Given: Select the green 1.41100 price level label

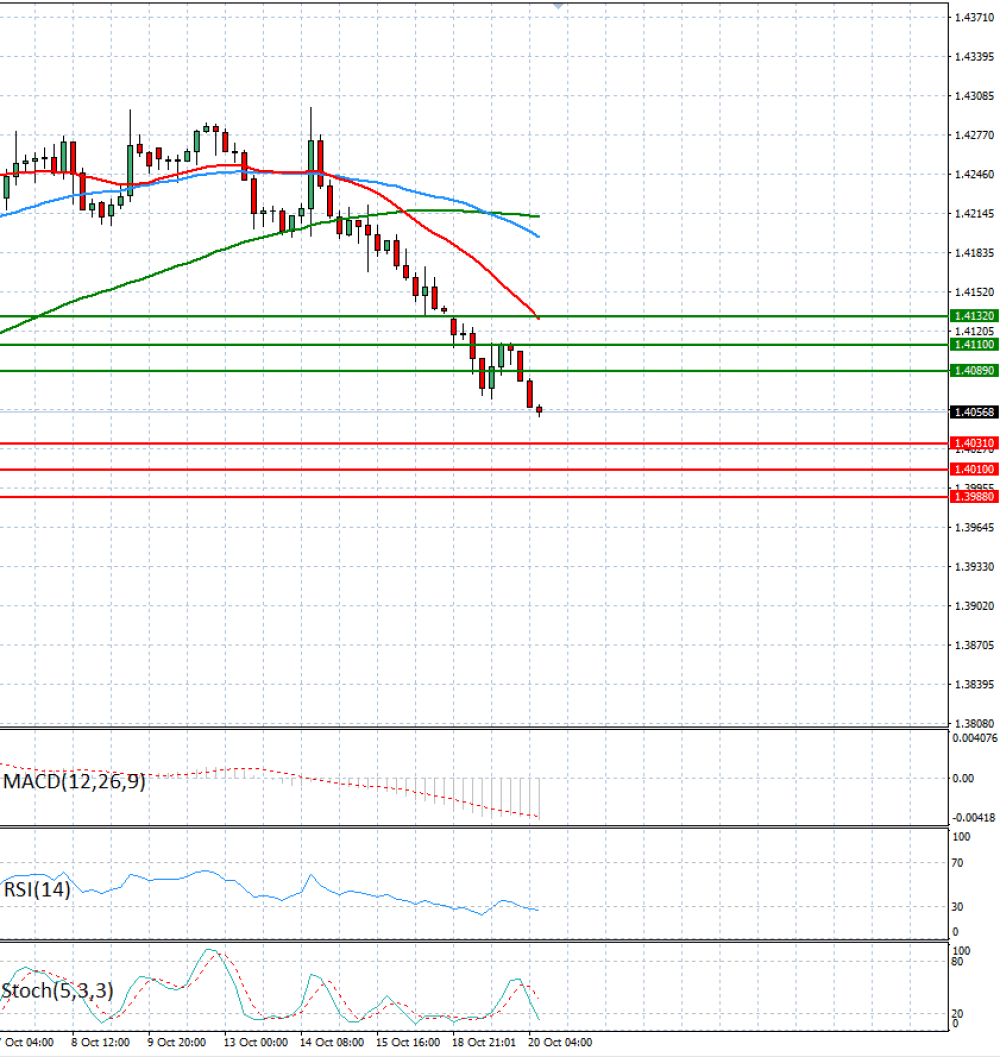Looking at the screenshot, I should pyautogui.click(x=974, y=344).
